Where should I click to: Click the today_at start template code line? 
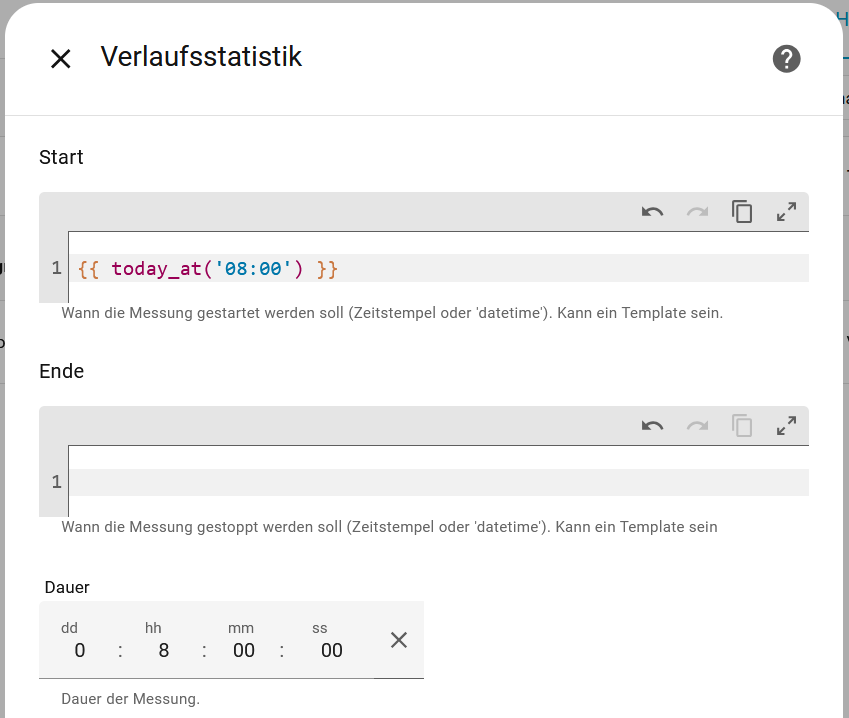(208, 268)
